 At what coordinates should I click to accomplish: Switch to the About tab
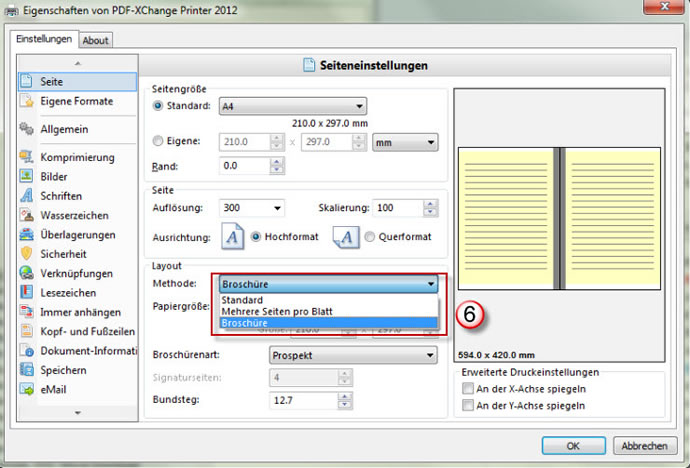pyautogui.click(x=95, y=40)
